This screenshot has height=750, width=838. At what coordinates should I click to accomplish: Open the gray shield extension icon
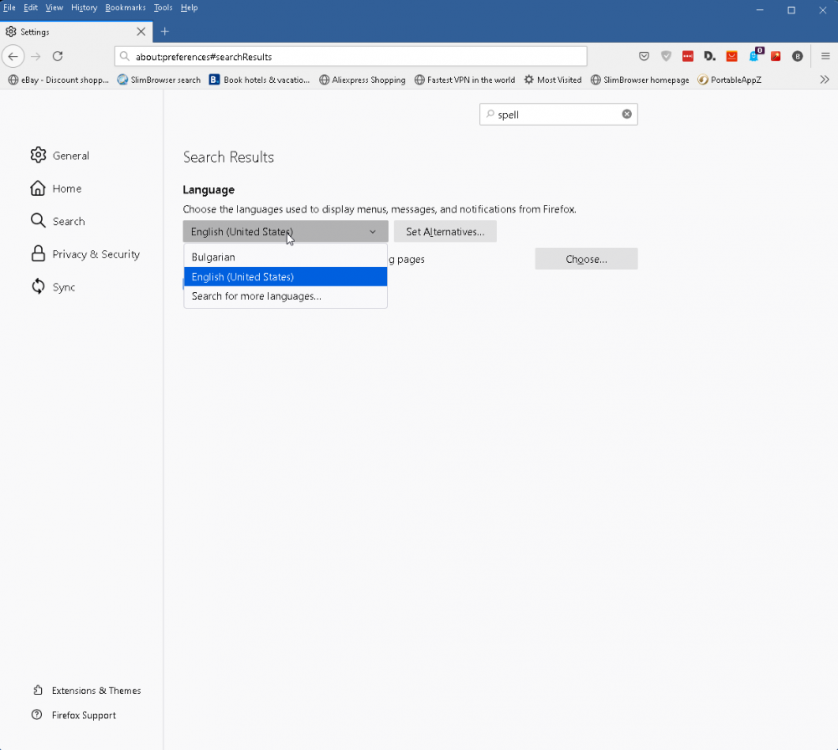click(666, 56)
